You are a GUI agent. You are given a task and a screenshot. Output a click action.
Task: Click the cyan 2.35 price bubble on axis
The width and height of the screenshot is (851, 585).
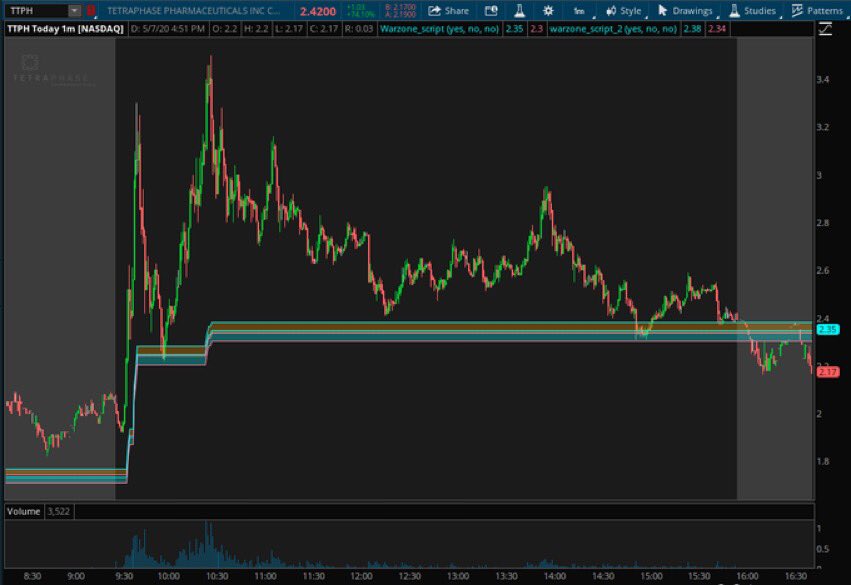point(828,329)
